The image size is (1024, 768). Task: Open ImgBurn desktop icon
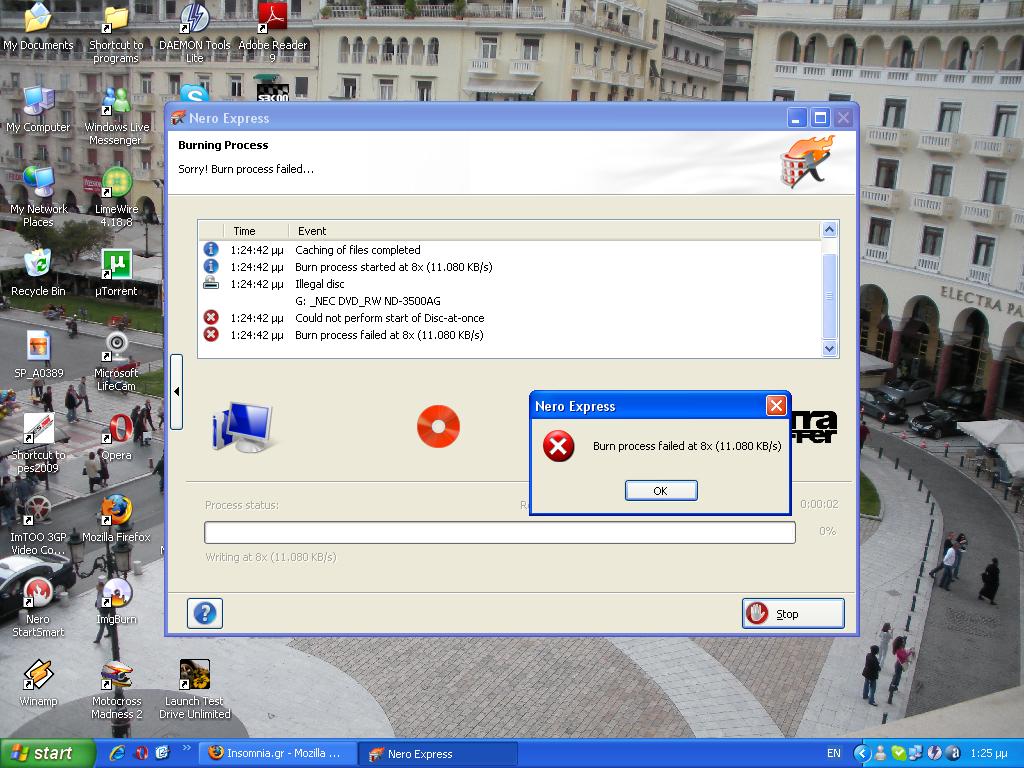coord(116,601)
